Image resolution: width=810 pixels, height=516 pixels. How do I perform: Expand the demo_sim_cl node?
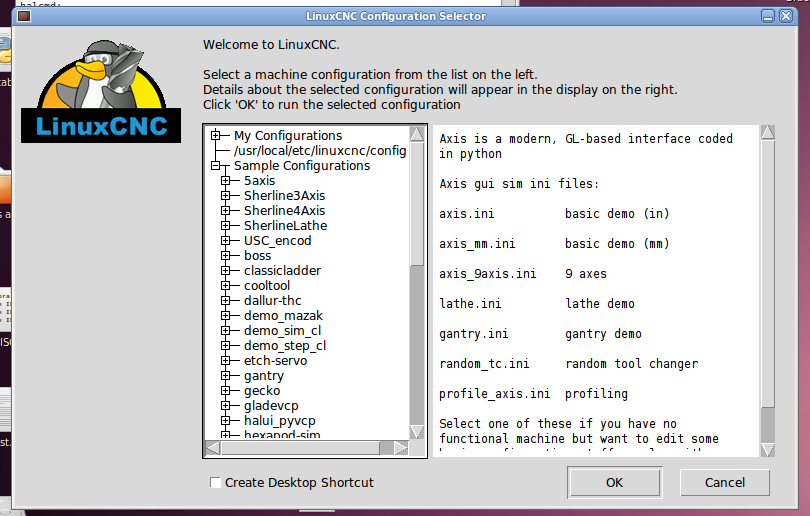225,331
